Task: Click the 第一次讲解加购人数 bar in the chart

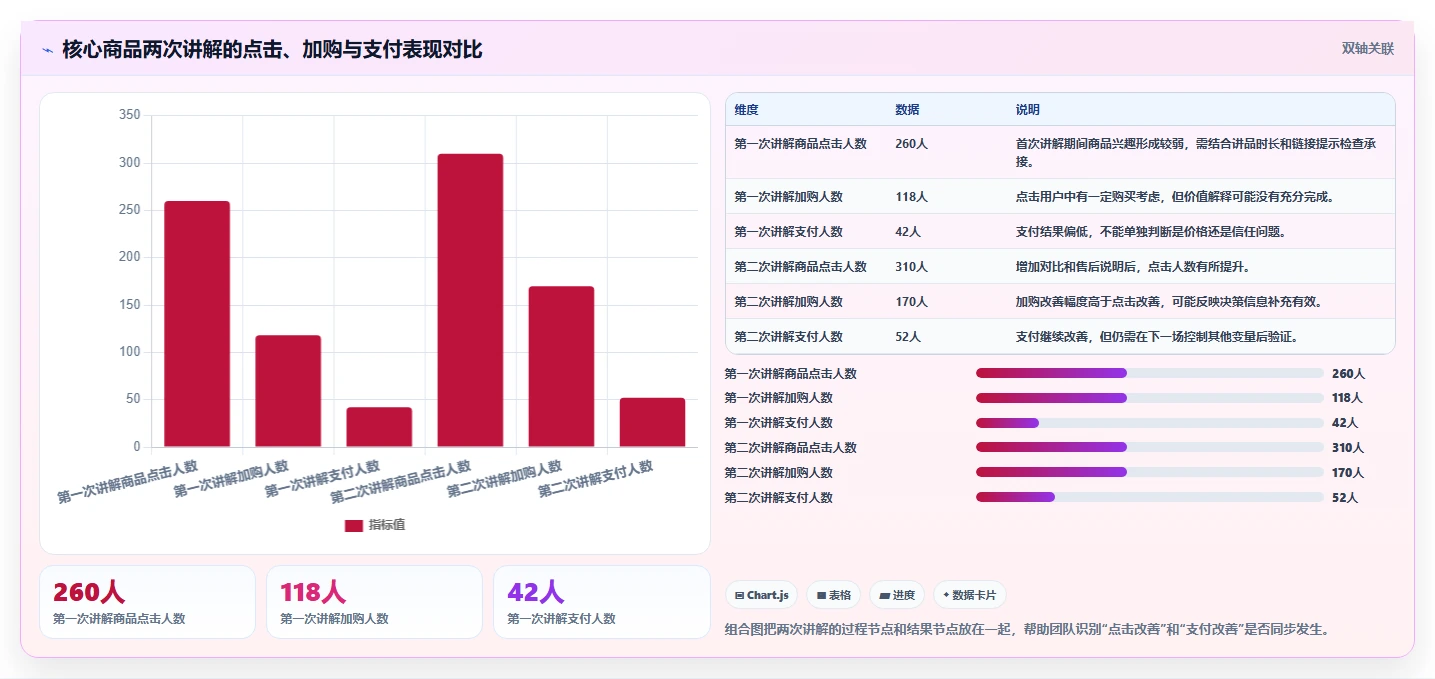Action: (288, 391)
